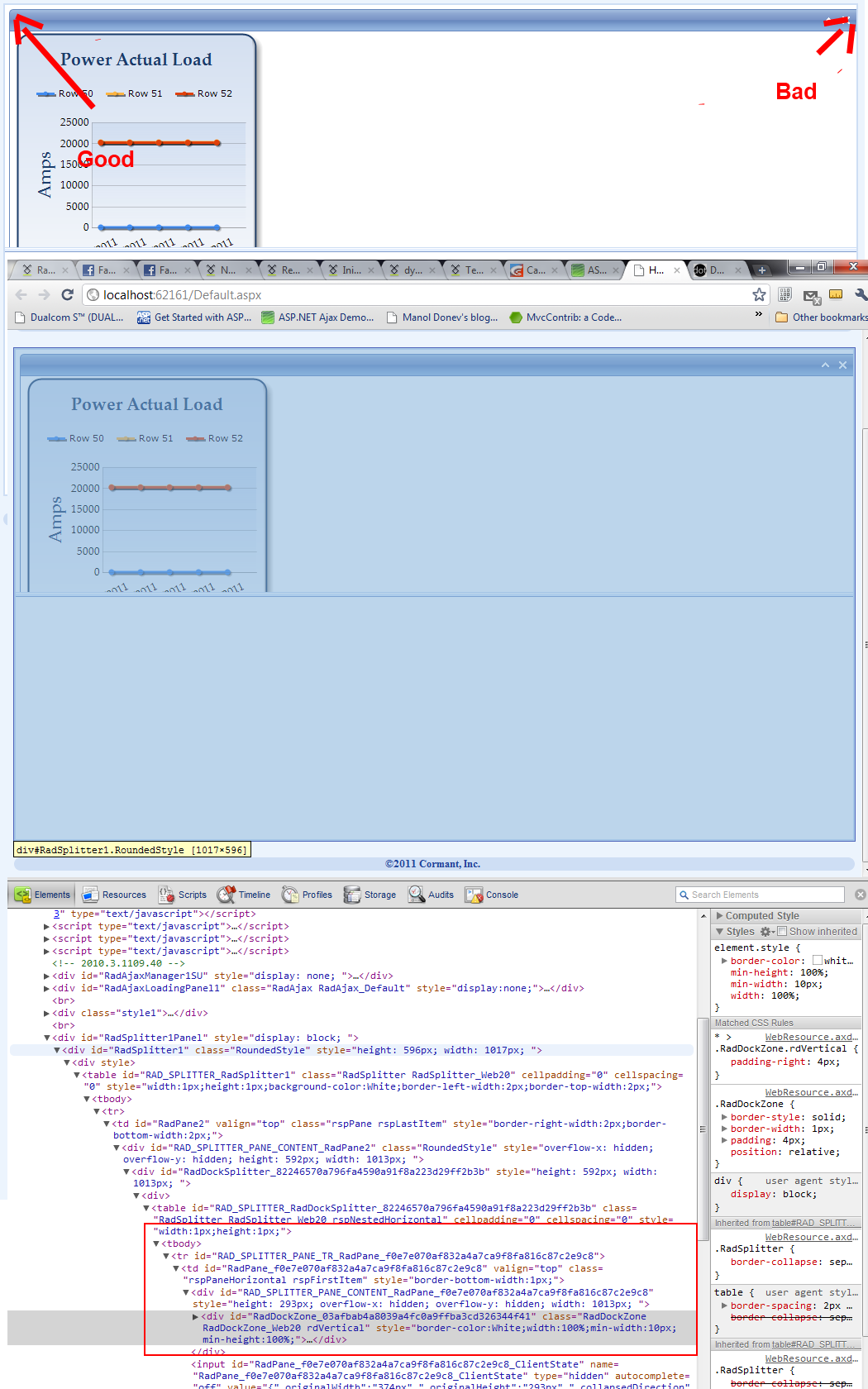
Task: Expand the div class style1 node
Action: click(46, 1014)
